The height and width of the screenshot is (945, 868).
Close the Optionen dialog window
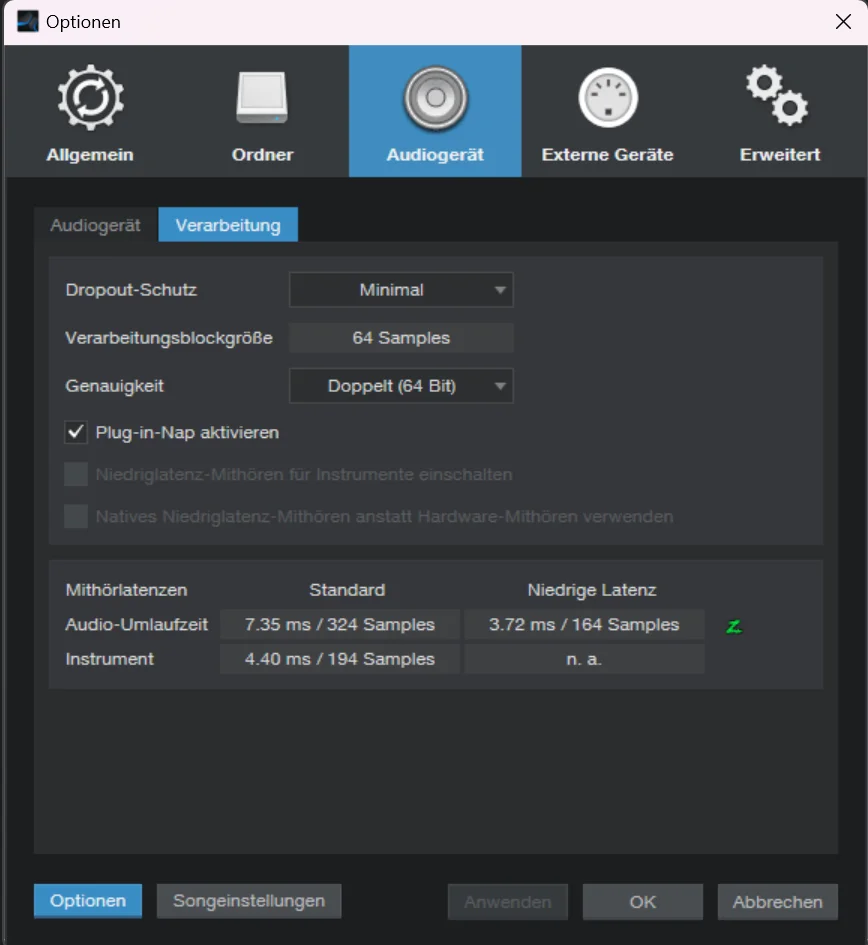[x=843, y=22]
